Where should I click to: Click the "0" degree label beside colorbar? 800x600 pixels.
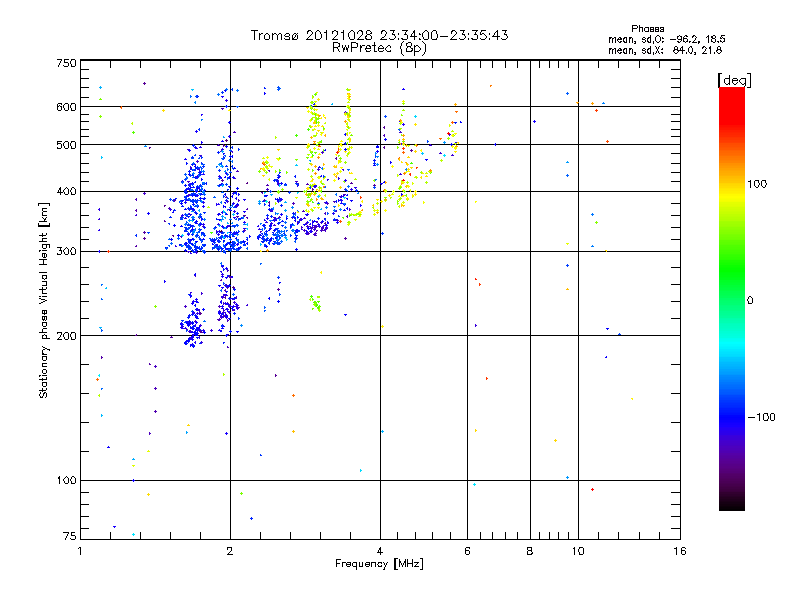click(750, 301)
